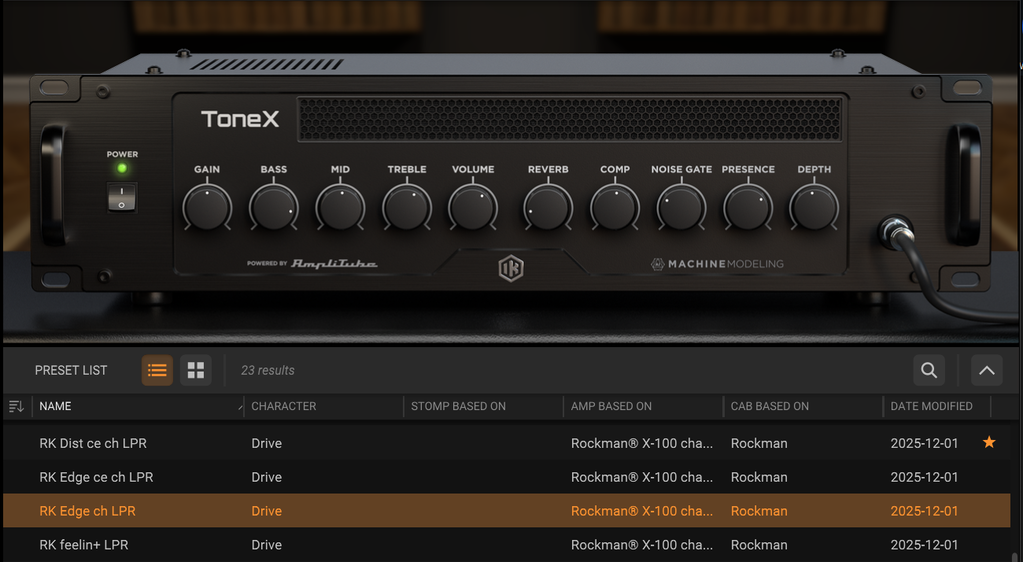The image size is (1023, 562).
Task: Toggle the amp power switch
Action: click(x=121, y=196)
